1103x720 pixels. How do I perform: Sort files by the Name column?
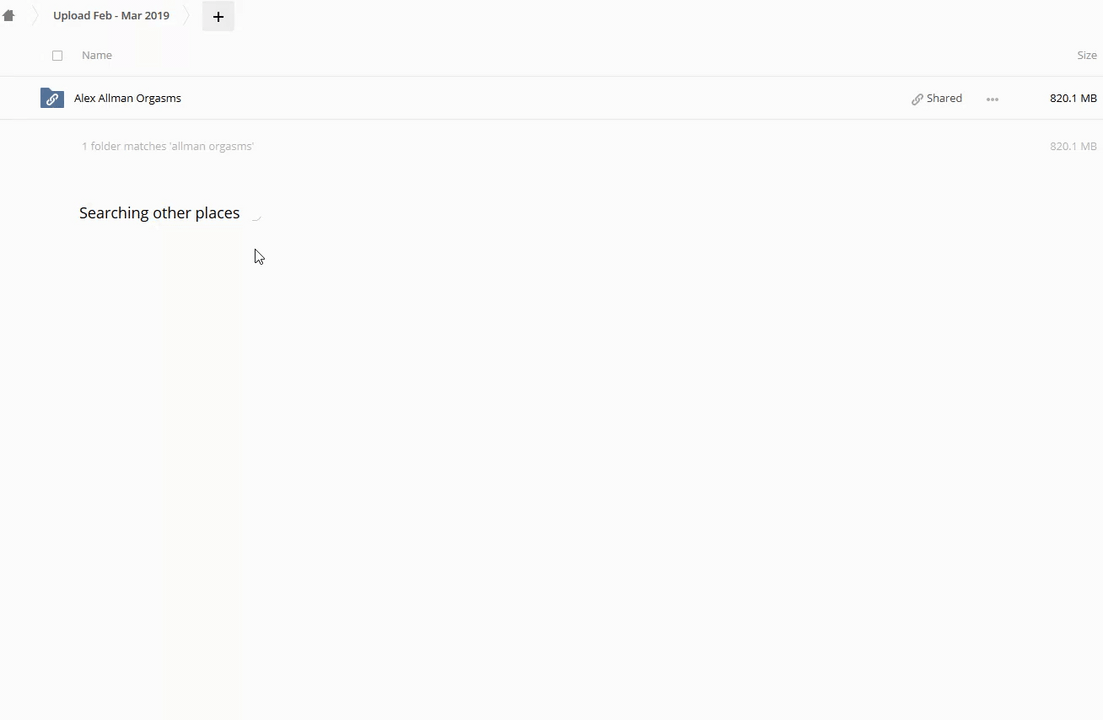click(97, 55)
